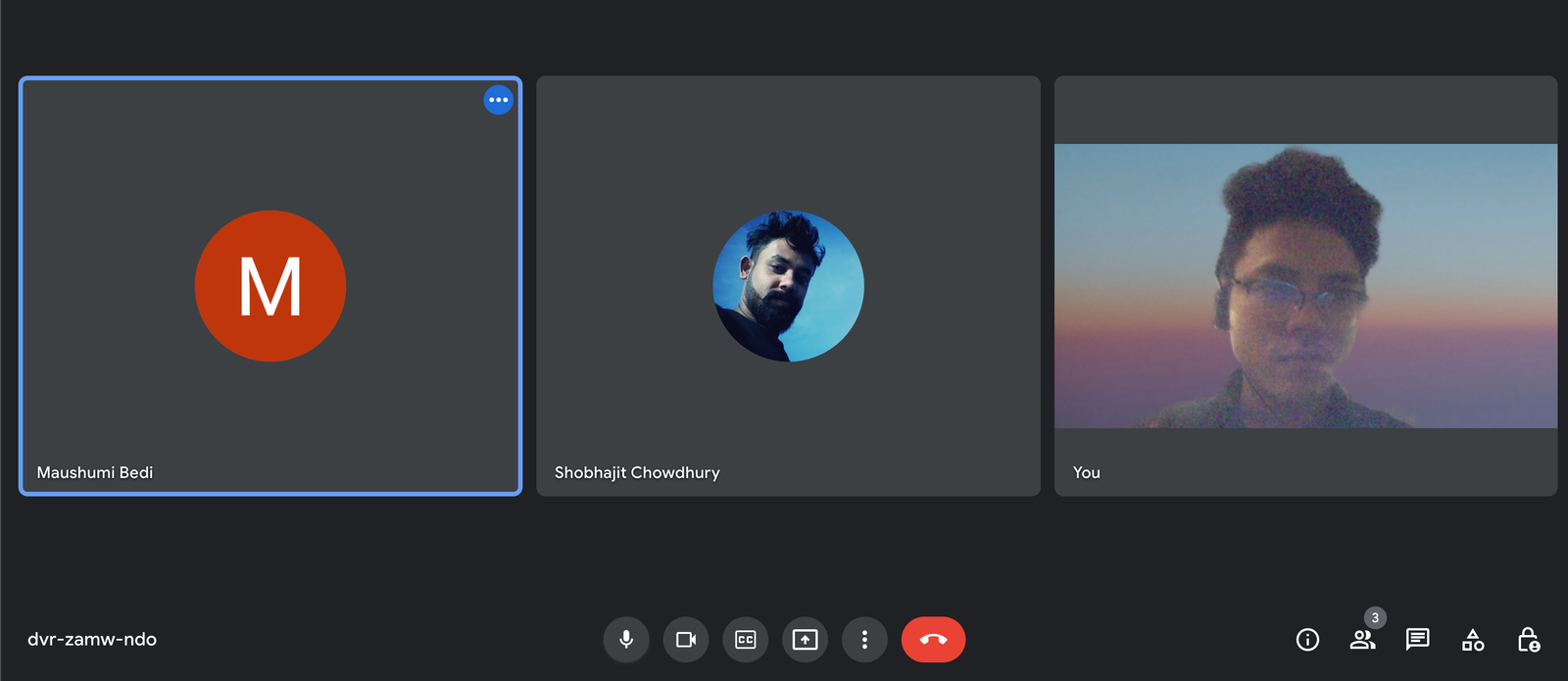Toggle closed captions
1568x681 pixels.
746,640
